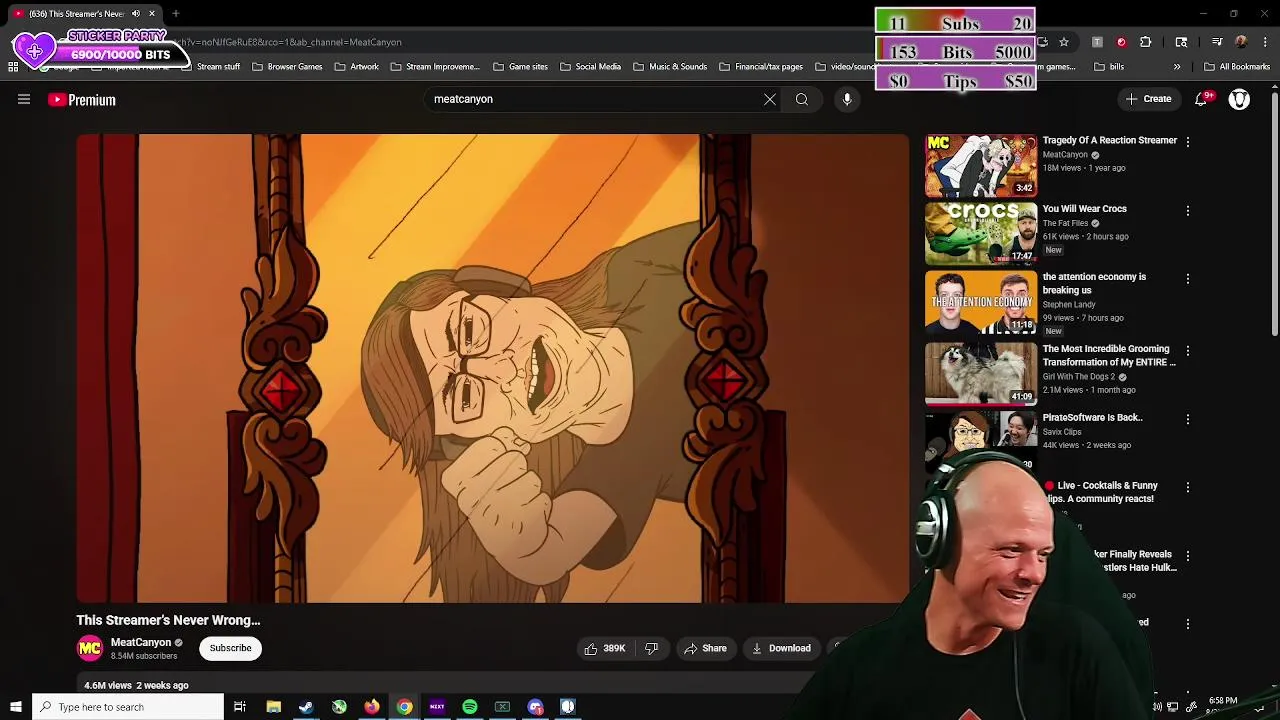Image resolution: width=1280 pixels, height=720 pixels.
Task: Open Chrome apps grid shortcut
Action: point(13,67)
